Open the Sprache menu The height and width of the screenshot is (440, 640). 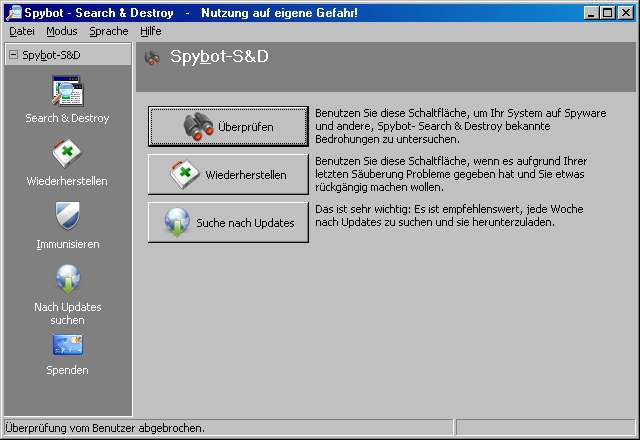click(109, 31)
